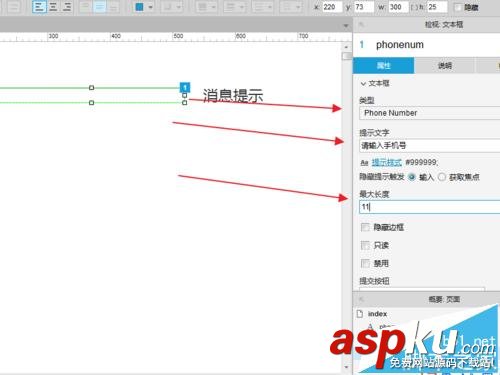The height and width of the screenshot is (375, 500).
Task: Click blue footnote badge 1 on widget
Action: [x=185, y=87]
